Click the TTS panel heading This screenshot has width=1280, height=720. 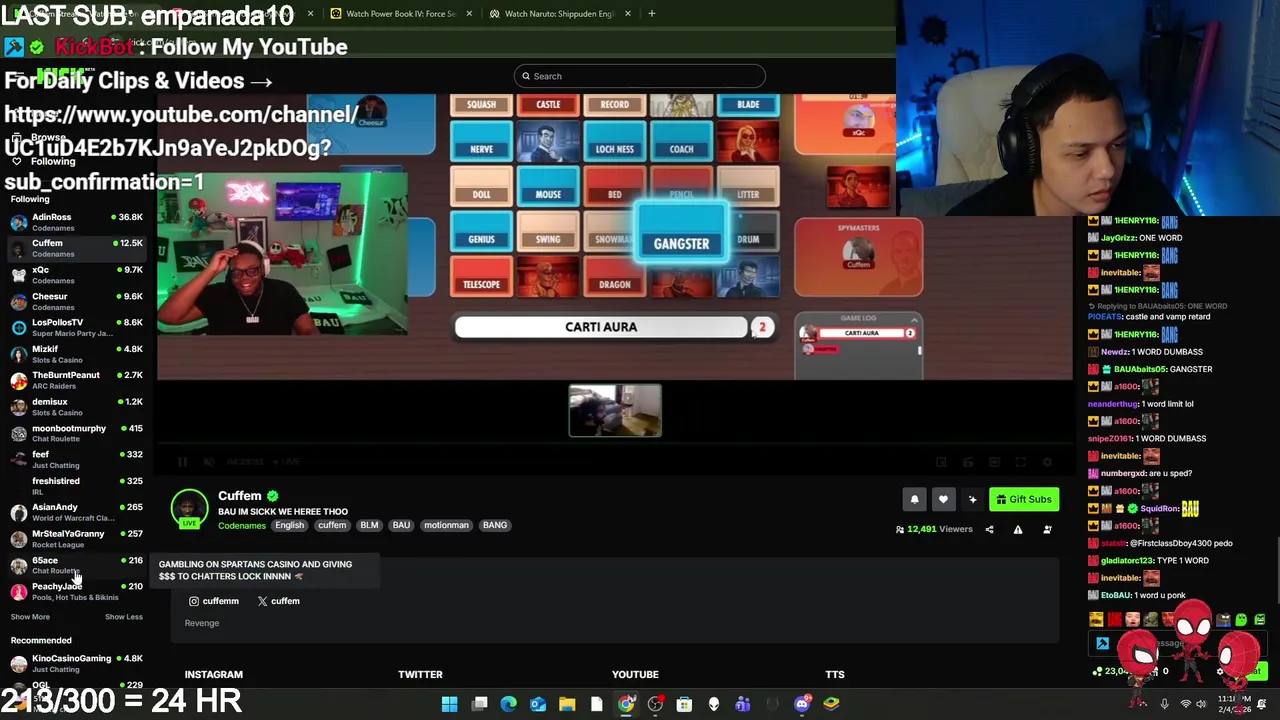[835, 674]
